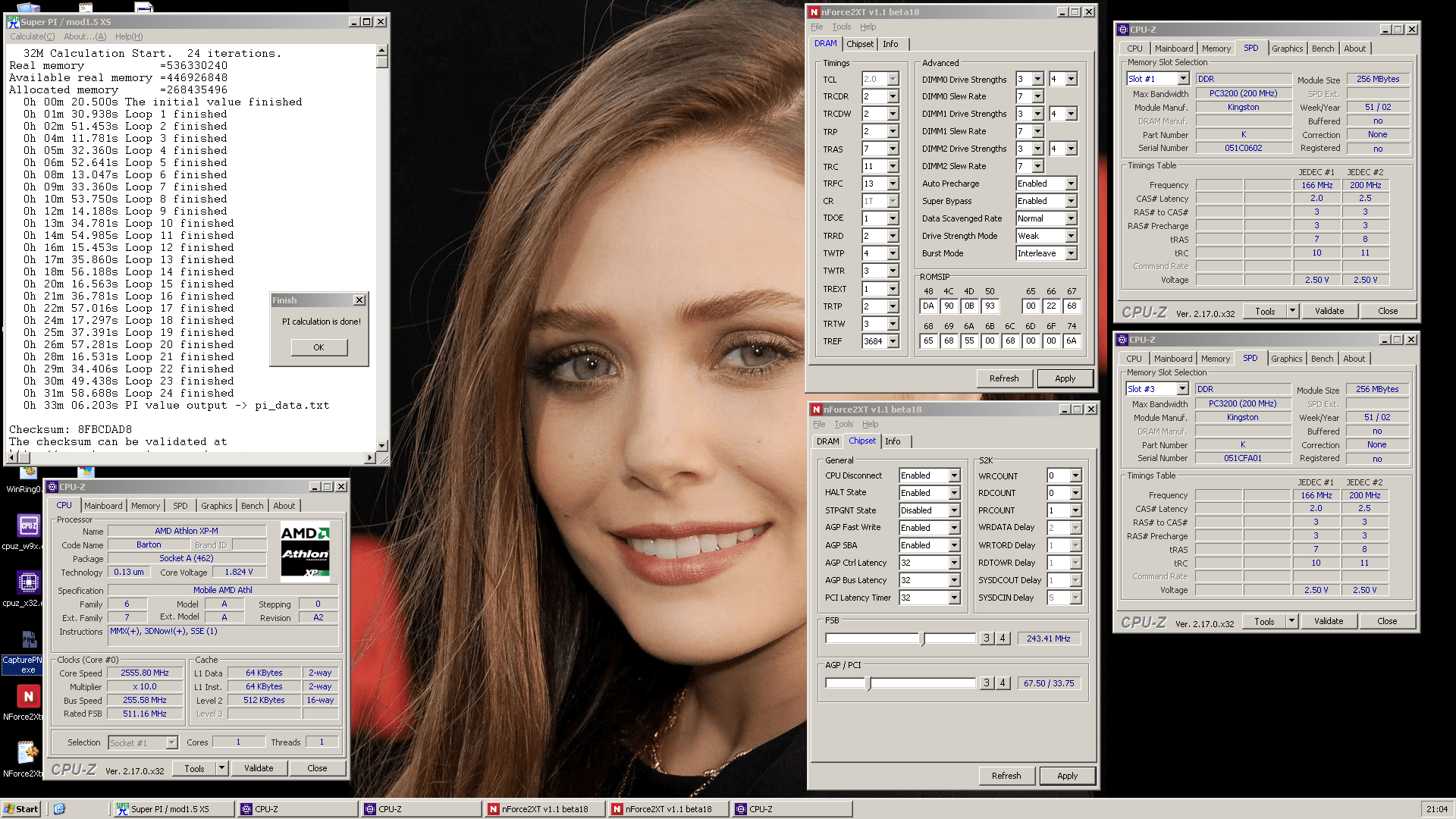The height and width of the screenshot is (819, 1456).
Task: Open the Auto Precharge dropdown
Action: 1071,184
